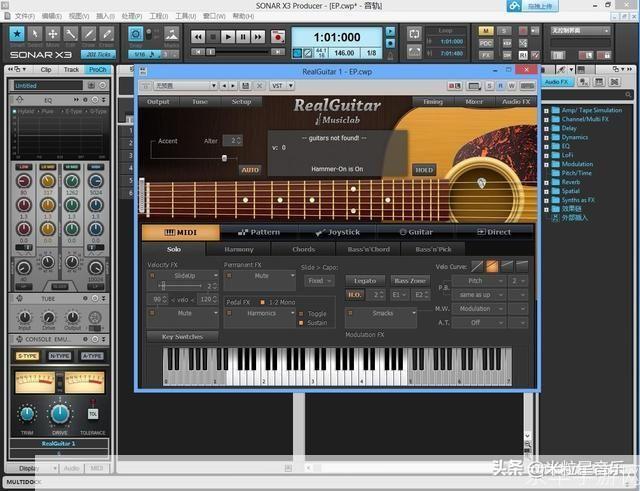Click the SlideUp velocity slider
The image size is (640, 491).
pyautogui.click(x=180, y=286)
